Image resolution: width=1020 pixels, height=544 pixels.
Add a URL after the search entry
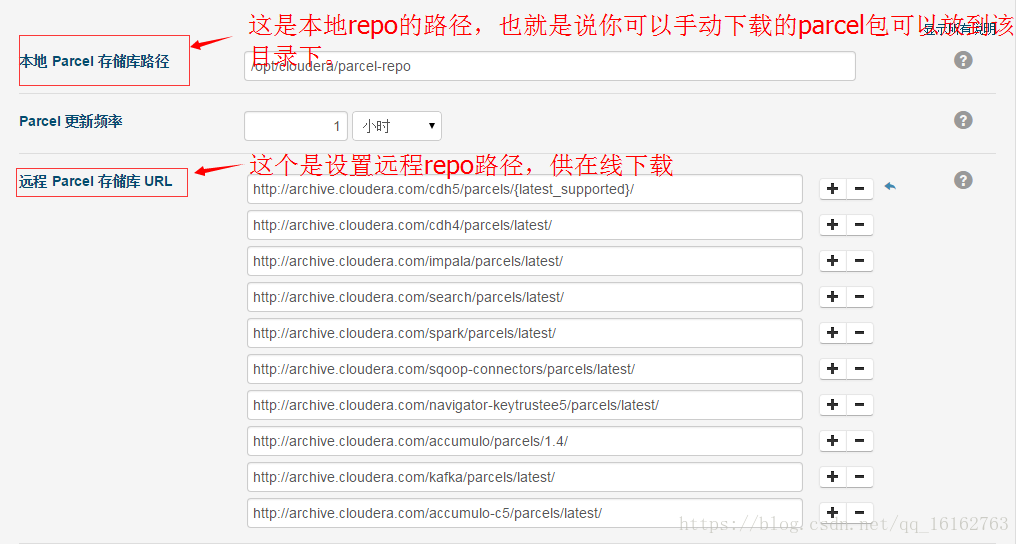pos(832,297)
